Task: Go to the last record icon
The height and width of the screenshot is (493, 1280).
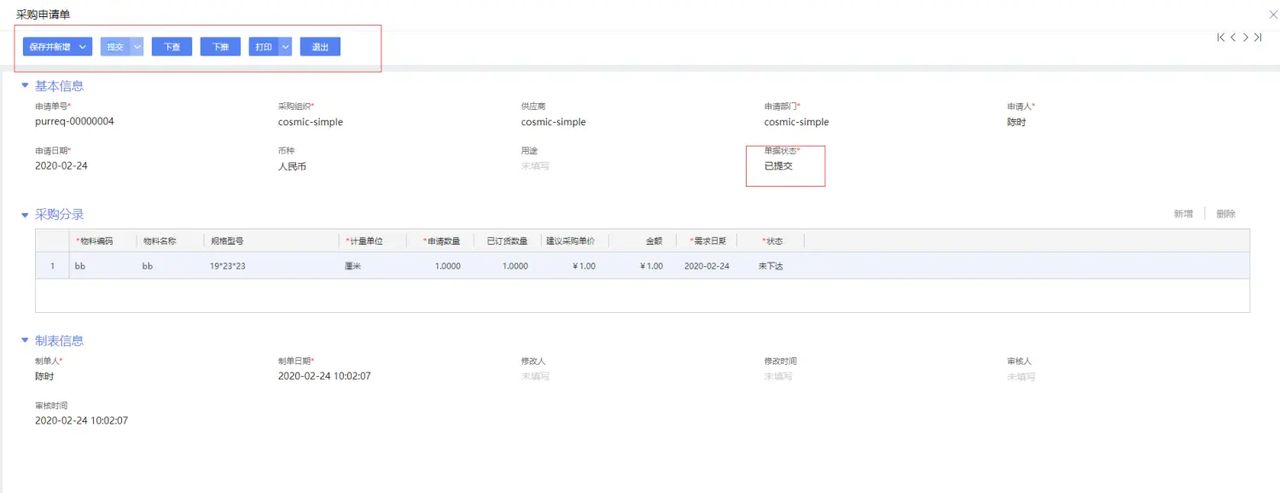Action: [x=1259, y=37]
